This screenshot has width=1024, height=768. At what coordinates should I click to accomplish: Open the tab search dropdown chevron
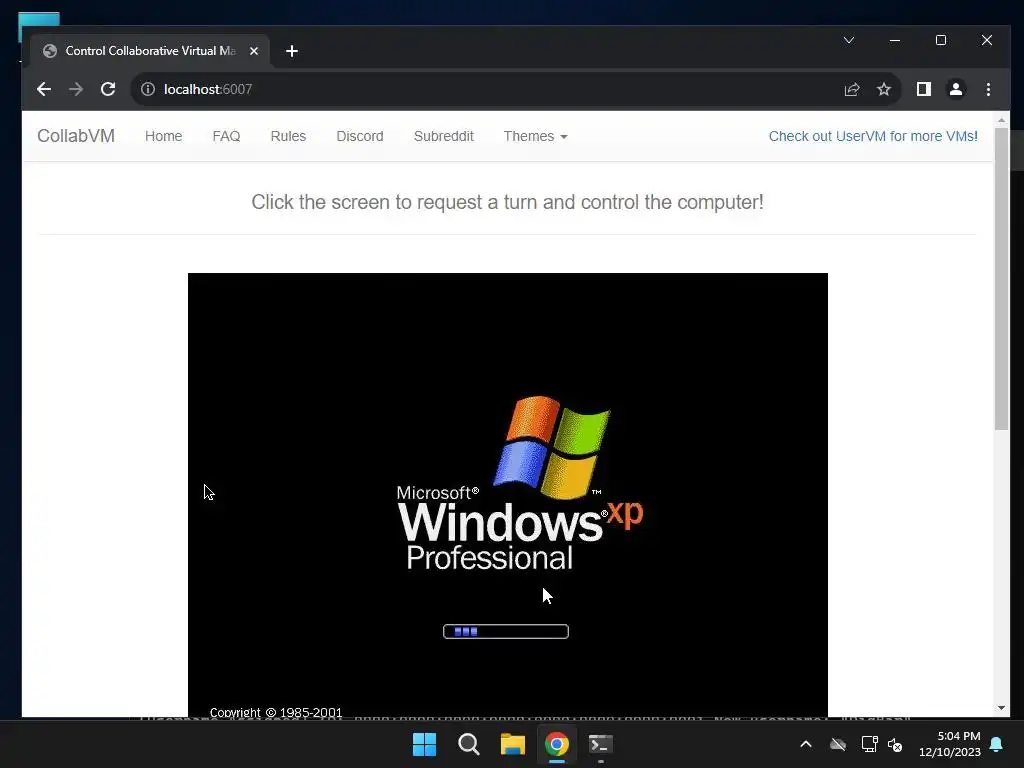[849, 40]
